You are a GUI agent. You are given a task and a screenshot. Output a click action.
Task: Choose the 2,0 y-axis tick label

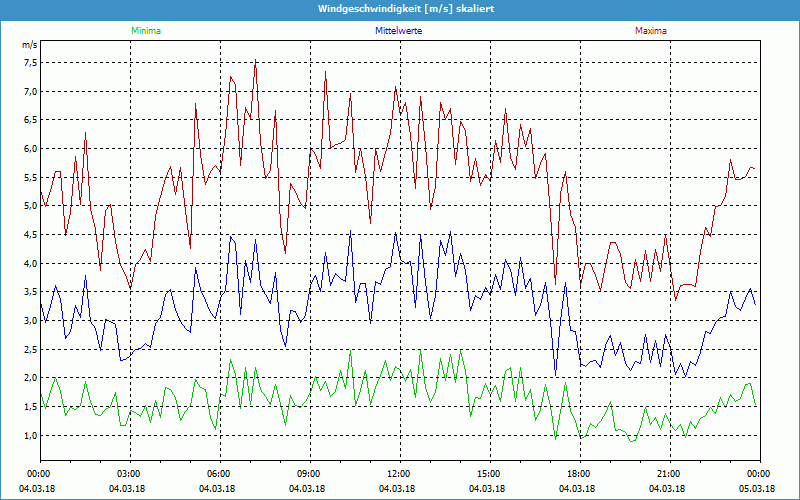coord(29,378)
